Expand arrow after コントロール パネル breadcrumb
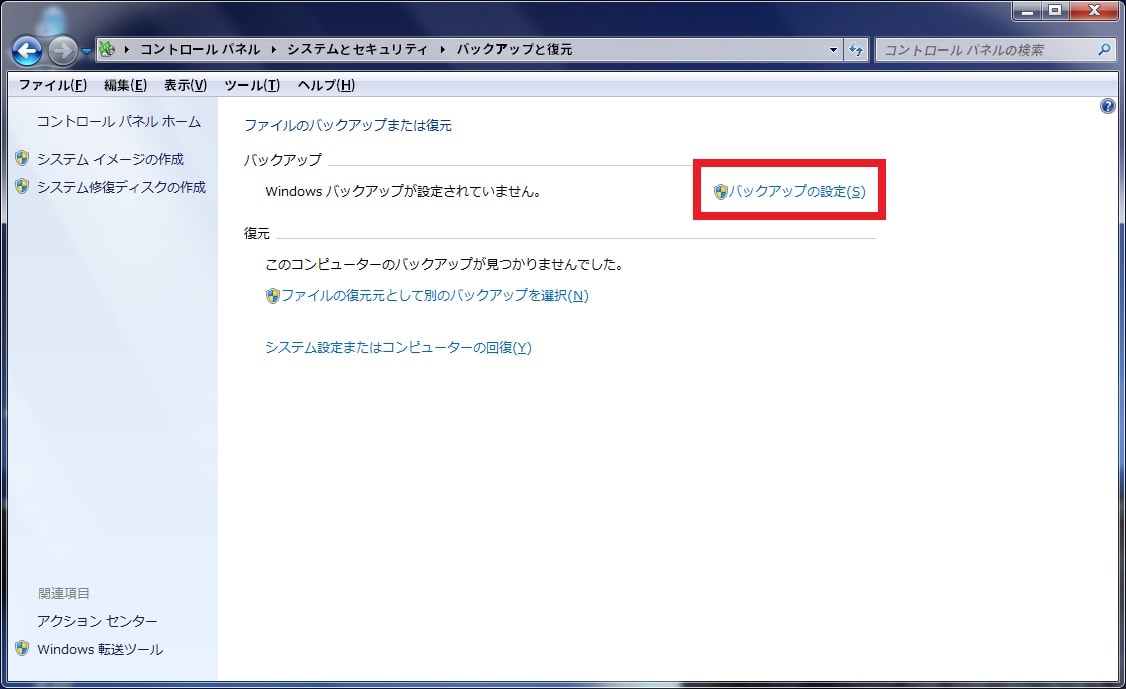 click(274, 50)
